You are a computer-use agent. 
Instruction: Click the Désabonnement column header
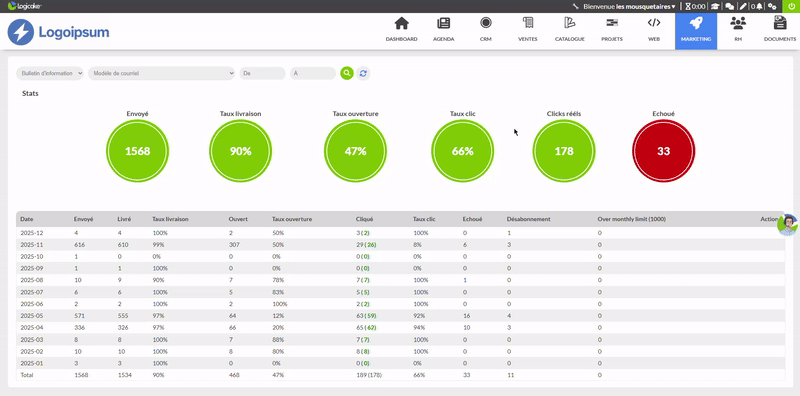529,219
